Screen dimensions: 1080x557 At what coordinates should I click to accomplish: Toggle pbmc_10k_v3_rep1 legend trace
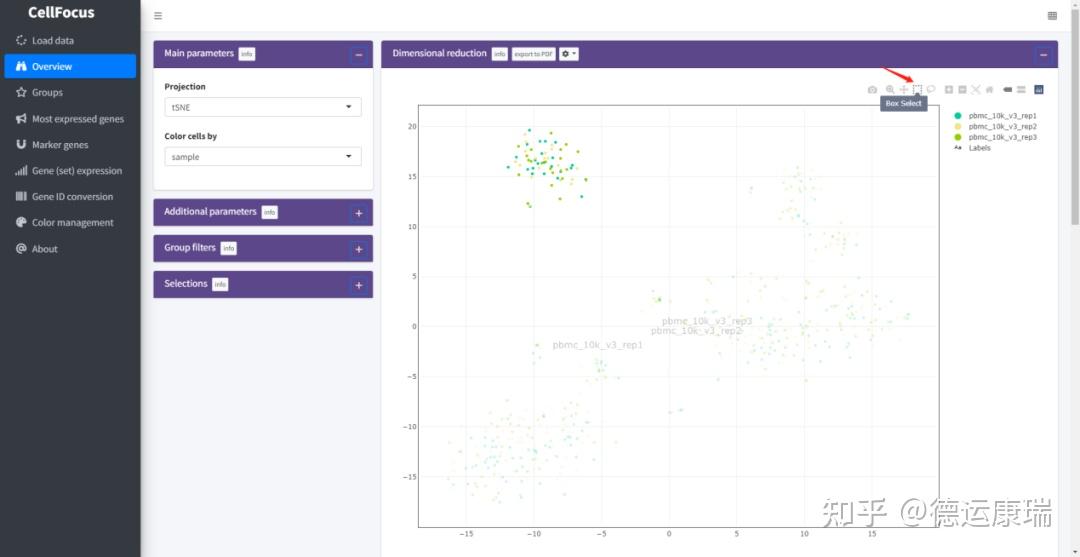point(1002,116)
